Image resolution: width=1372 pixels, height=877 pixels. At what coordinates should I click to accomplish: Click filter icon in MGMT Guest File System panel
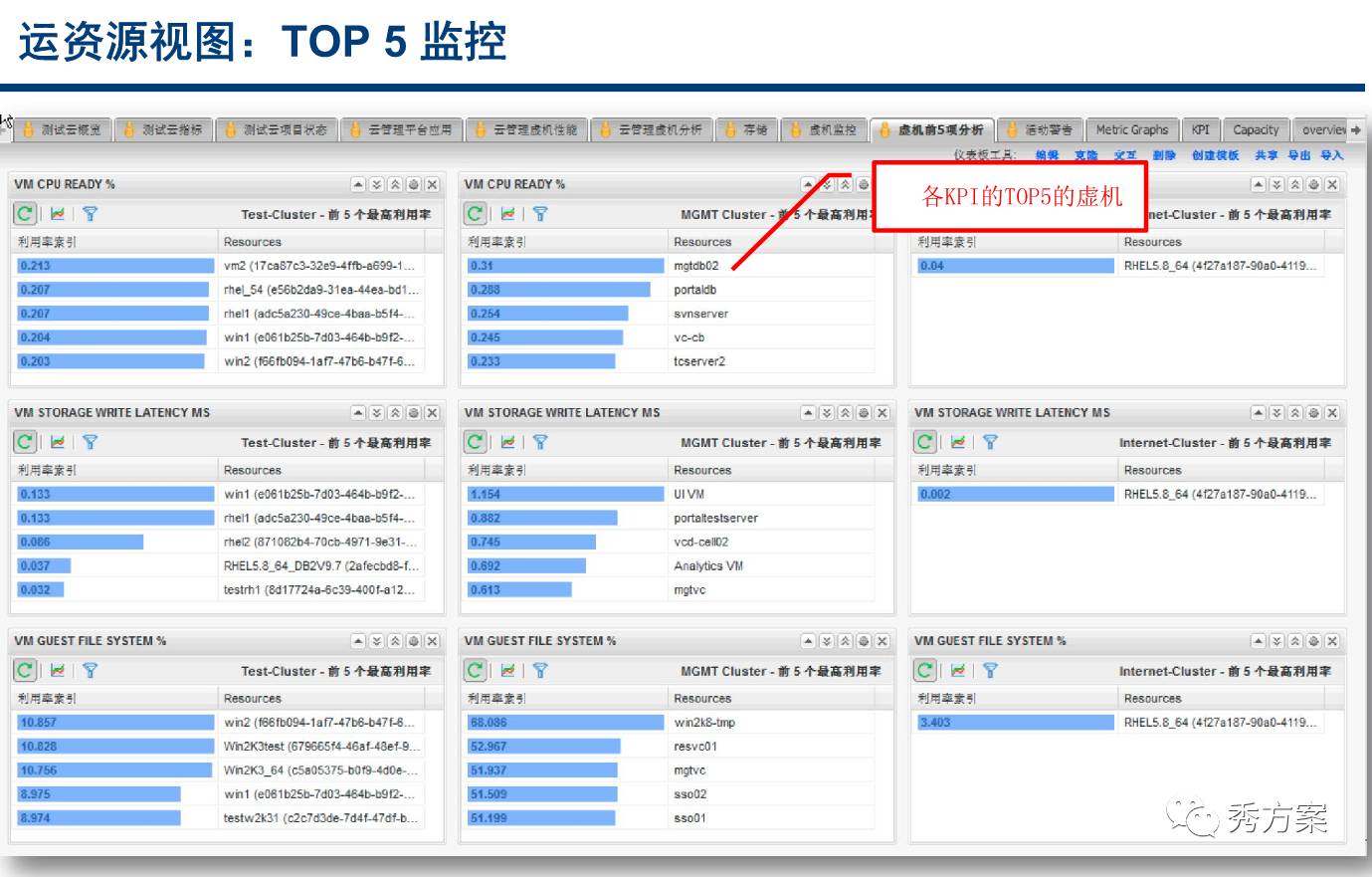[541, 670]
